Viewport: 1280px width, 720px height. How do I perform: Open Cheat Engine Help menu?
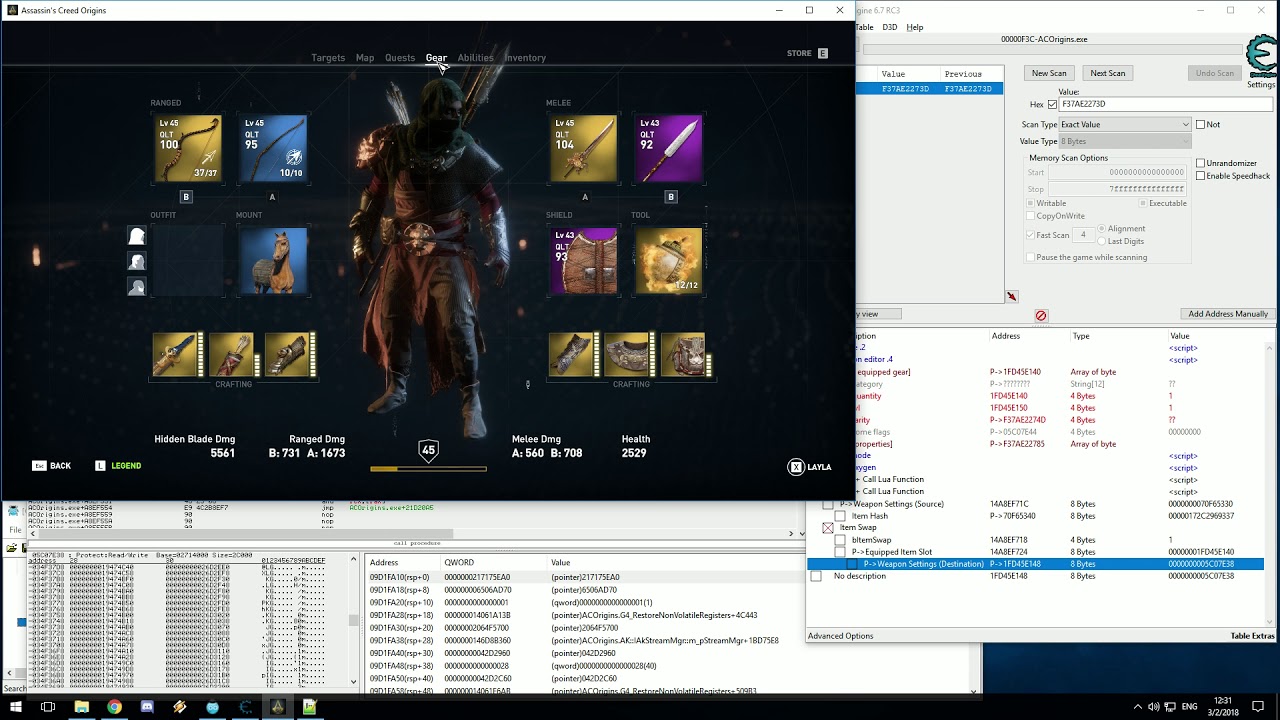914,27
